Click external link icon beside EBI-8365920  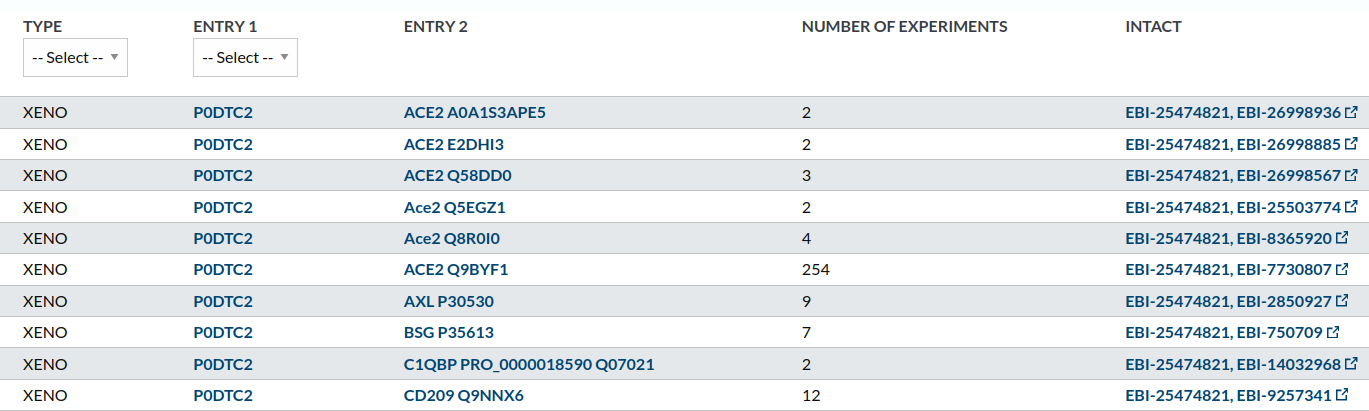[1342, 238]
